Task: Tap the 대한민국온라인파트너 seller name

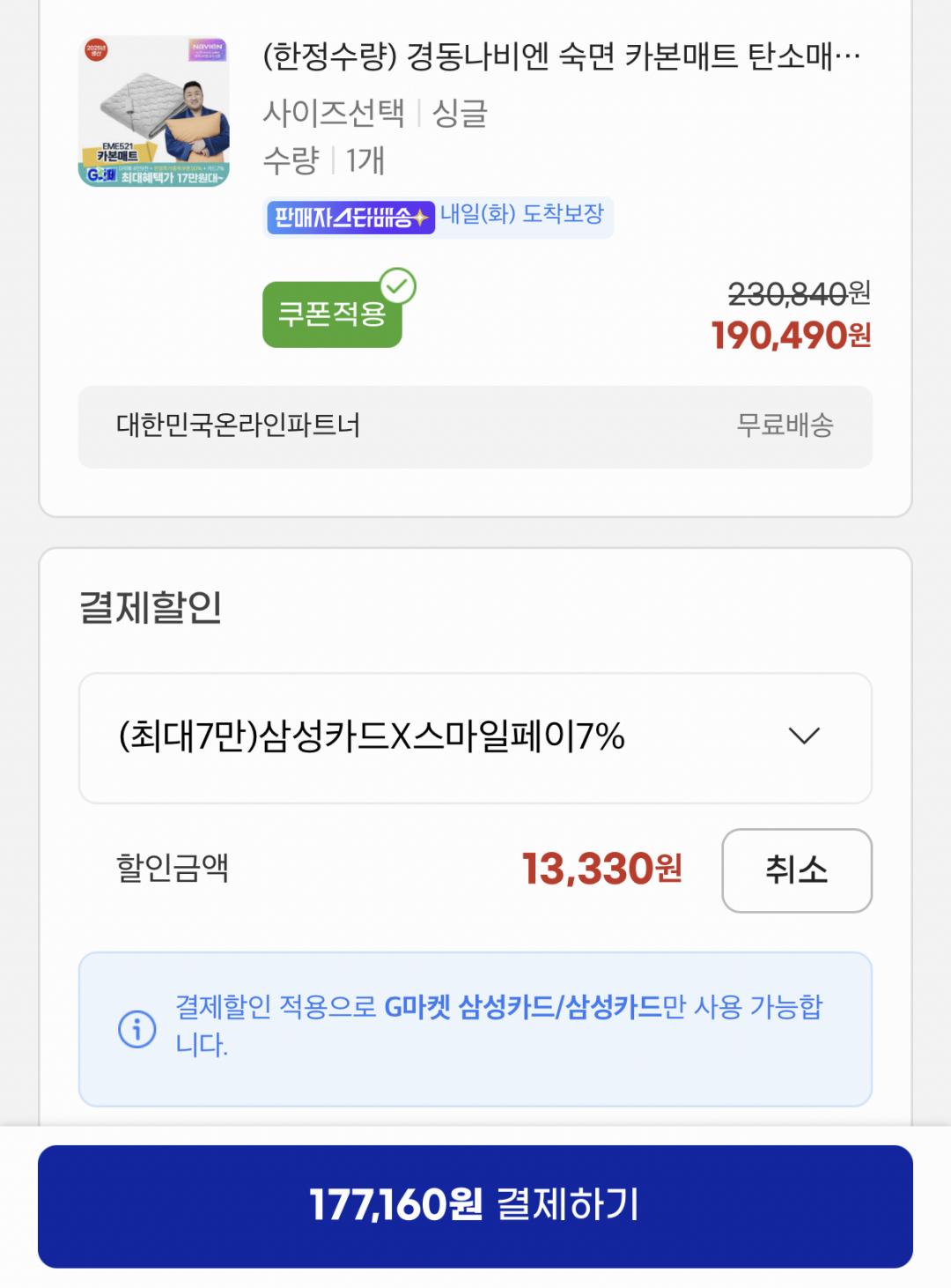Action: 238,426
